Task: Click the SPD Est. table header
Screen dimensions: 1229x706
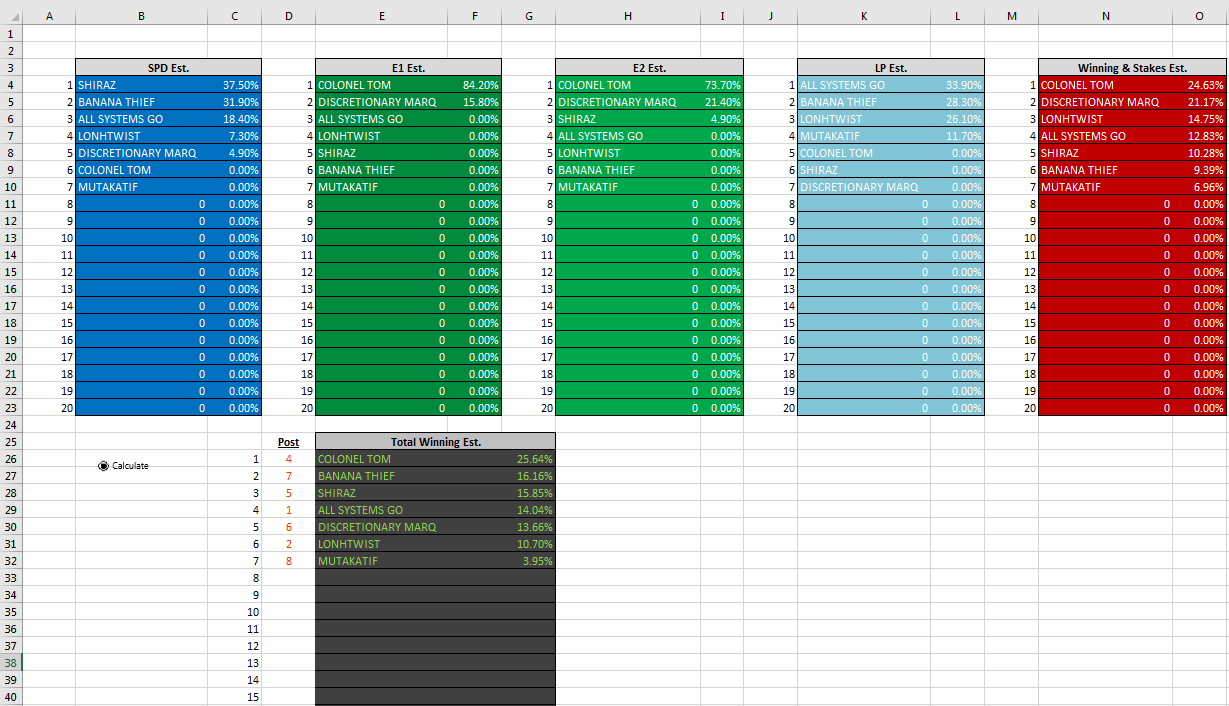Action: coord(168,68)
